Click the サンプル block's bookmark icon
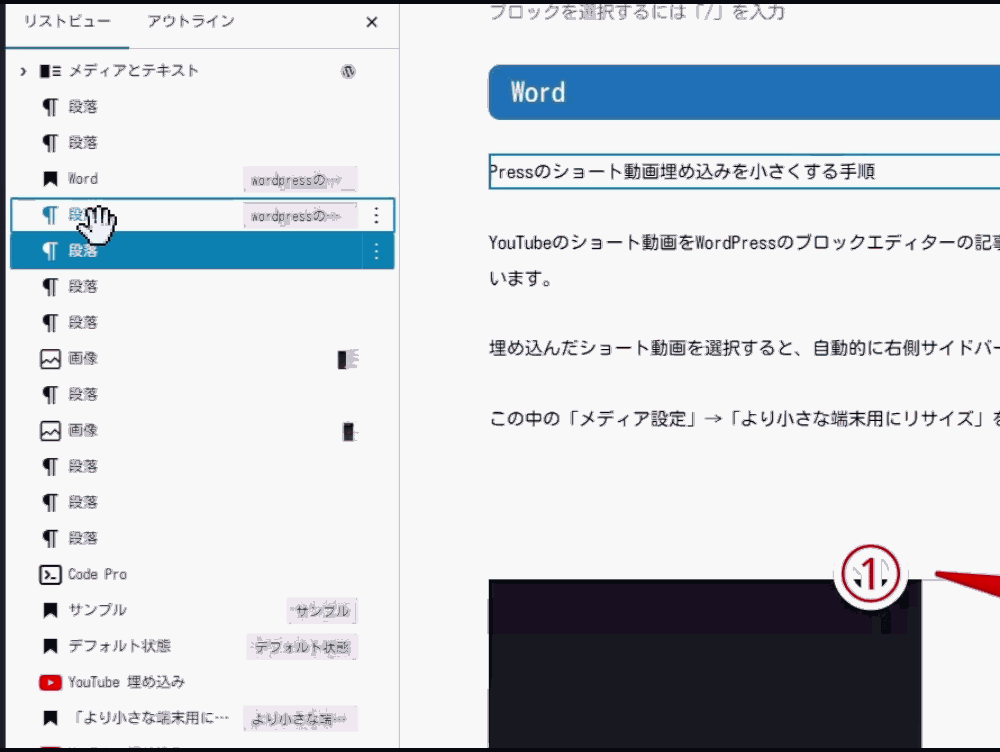 click(49, 610)
